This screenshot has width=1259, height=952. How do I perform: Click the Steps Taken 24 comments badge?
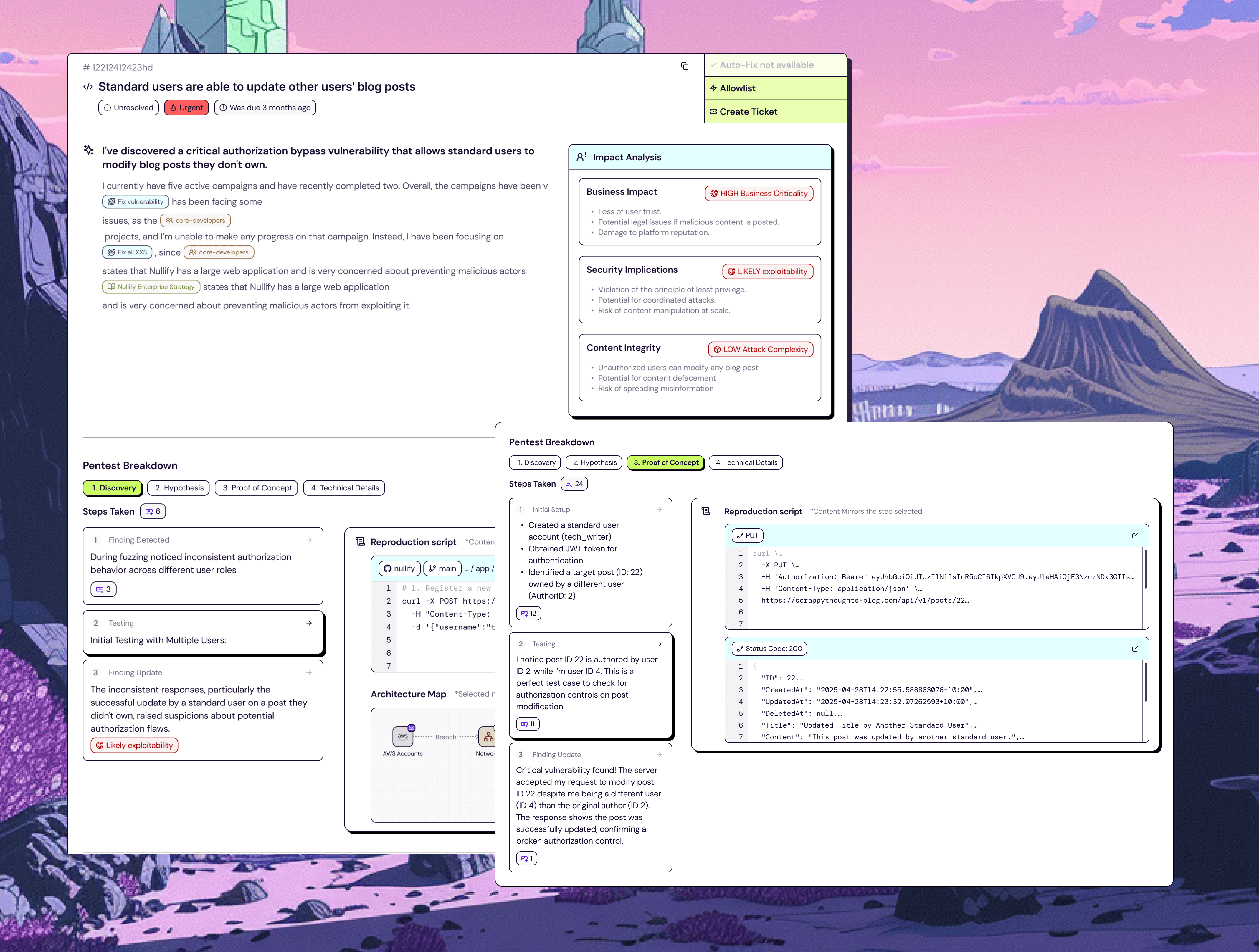574,484
